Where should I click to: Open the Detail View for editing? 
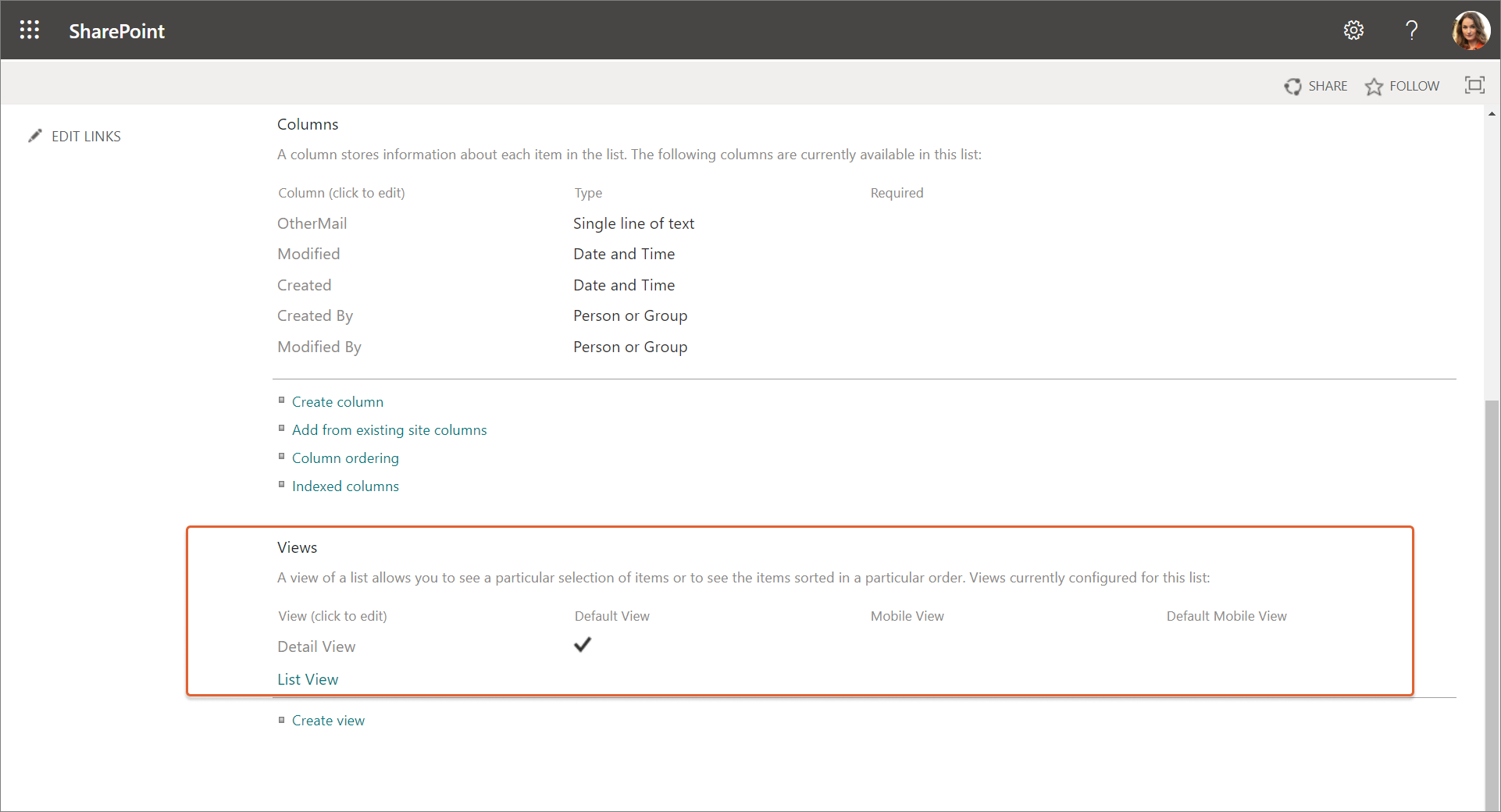(316, 646)
